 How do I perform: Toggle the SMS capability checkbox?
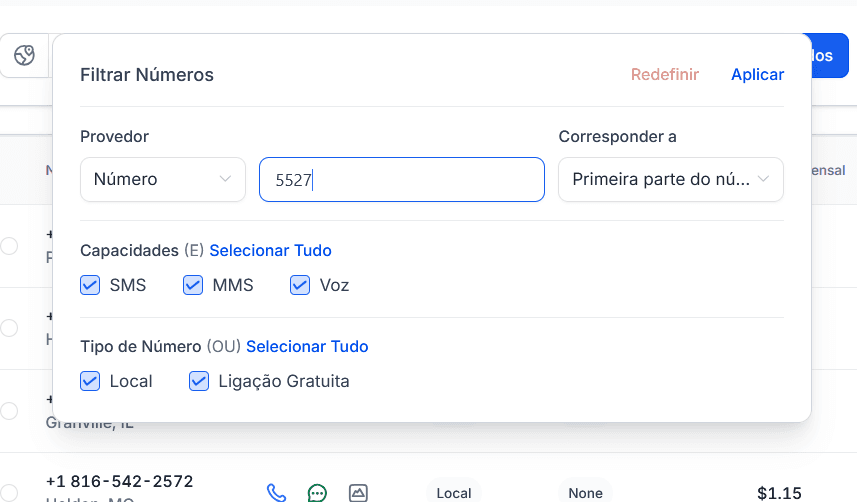pos(90,285)
